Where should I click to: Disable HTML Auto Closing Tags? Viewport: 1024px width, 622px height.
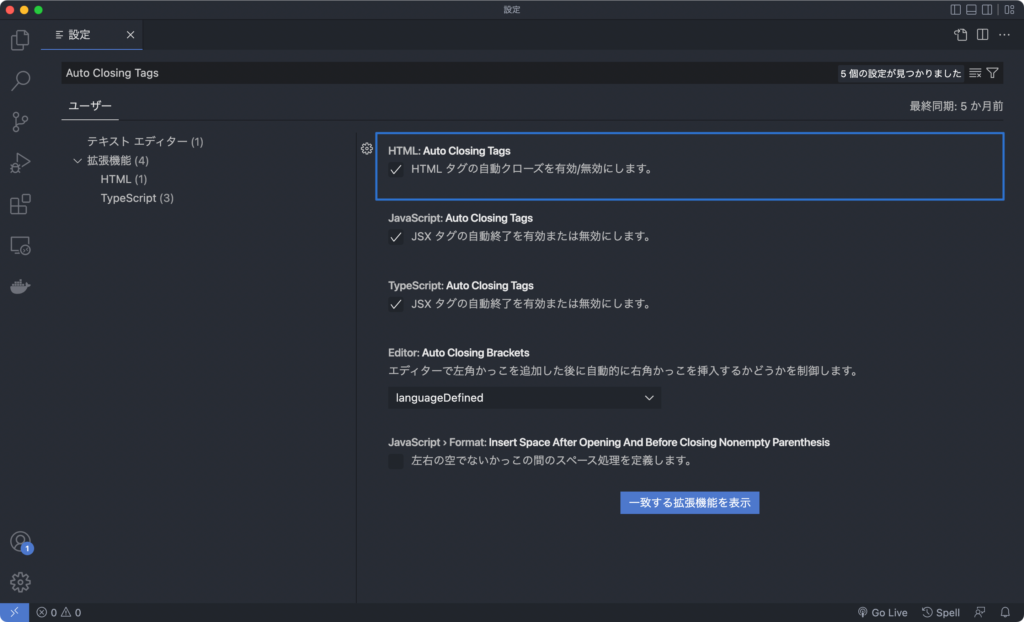click(x=396, y=169)
